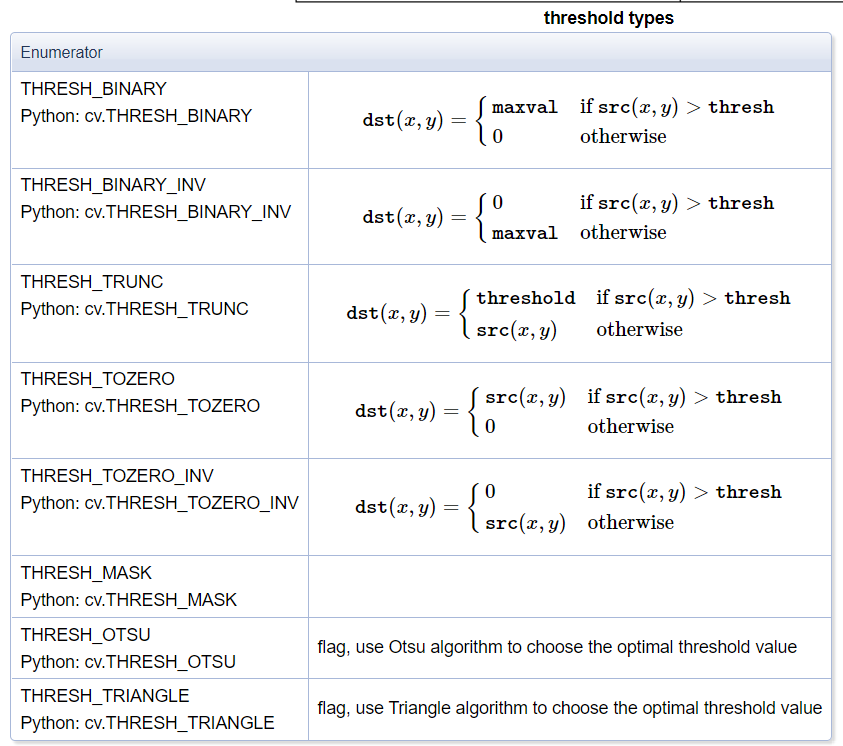The image size is (843, 746).
Task: Select the THRESH_MASK enumerator name
Action: click(87, 573)
